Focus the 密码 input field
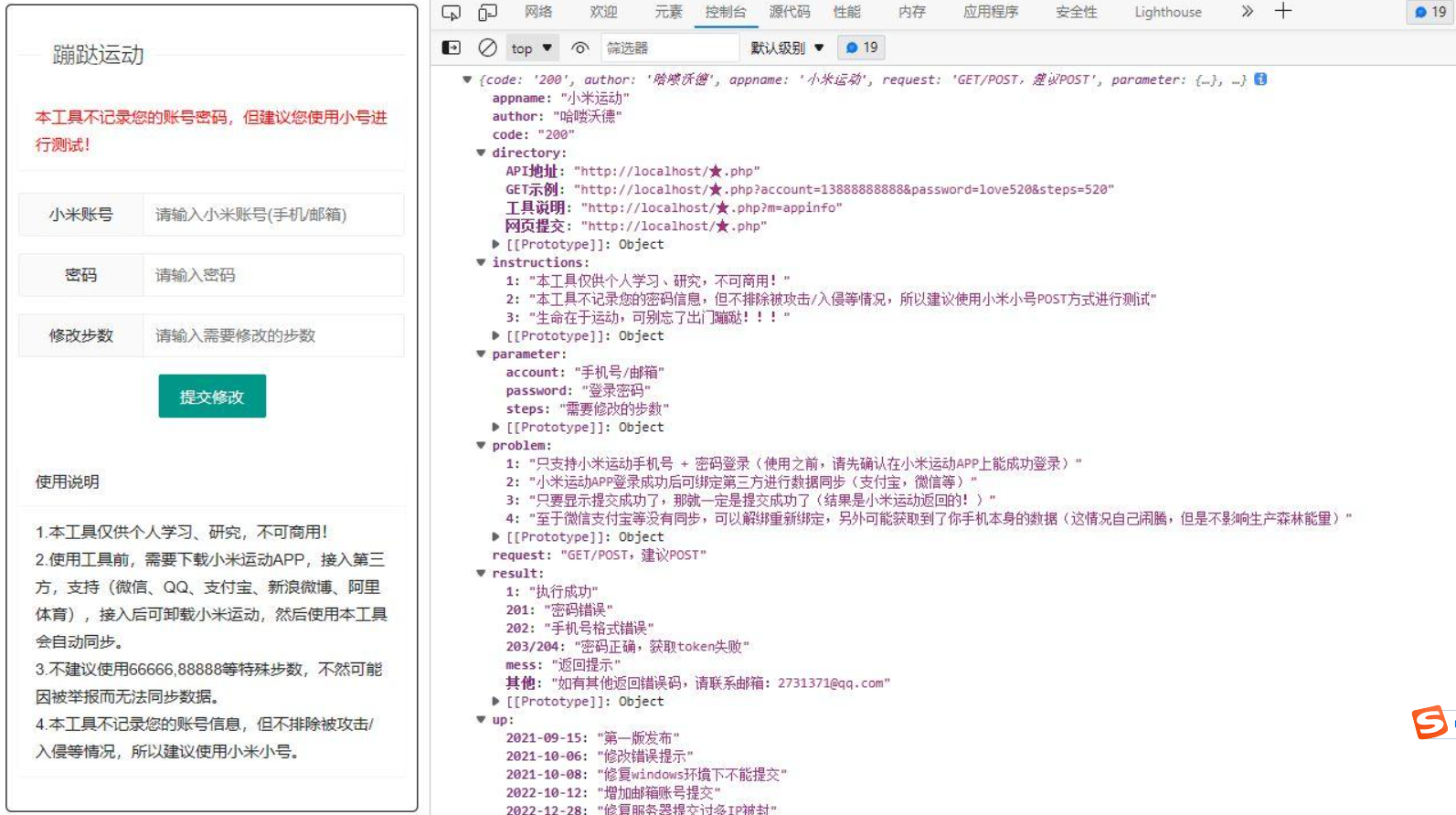Screen dimensions: 1456x815 coord(273,275)
